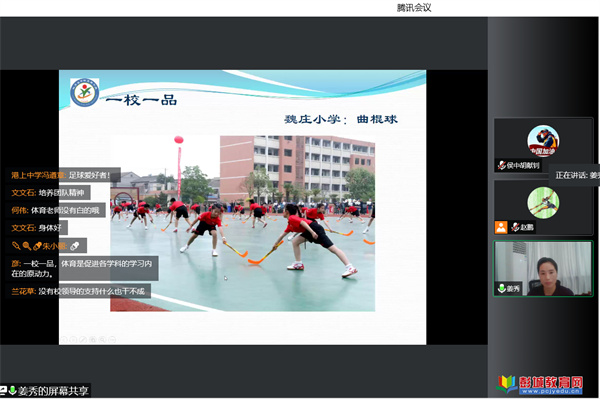This screenshot has width=600, height=399.
Task: Click the green mic icon in the screen-sharing label
Action: [12, 391]
